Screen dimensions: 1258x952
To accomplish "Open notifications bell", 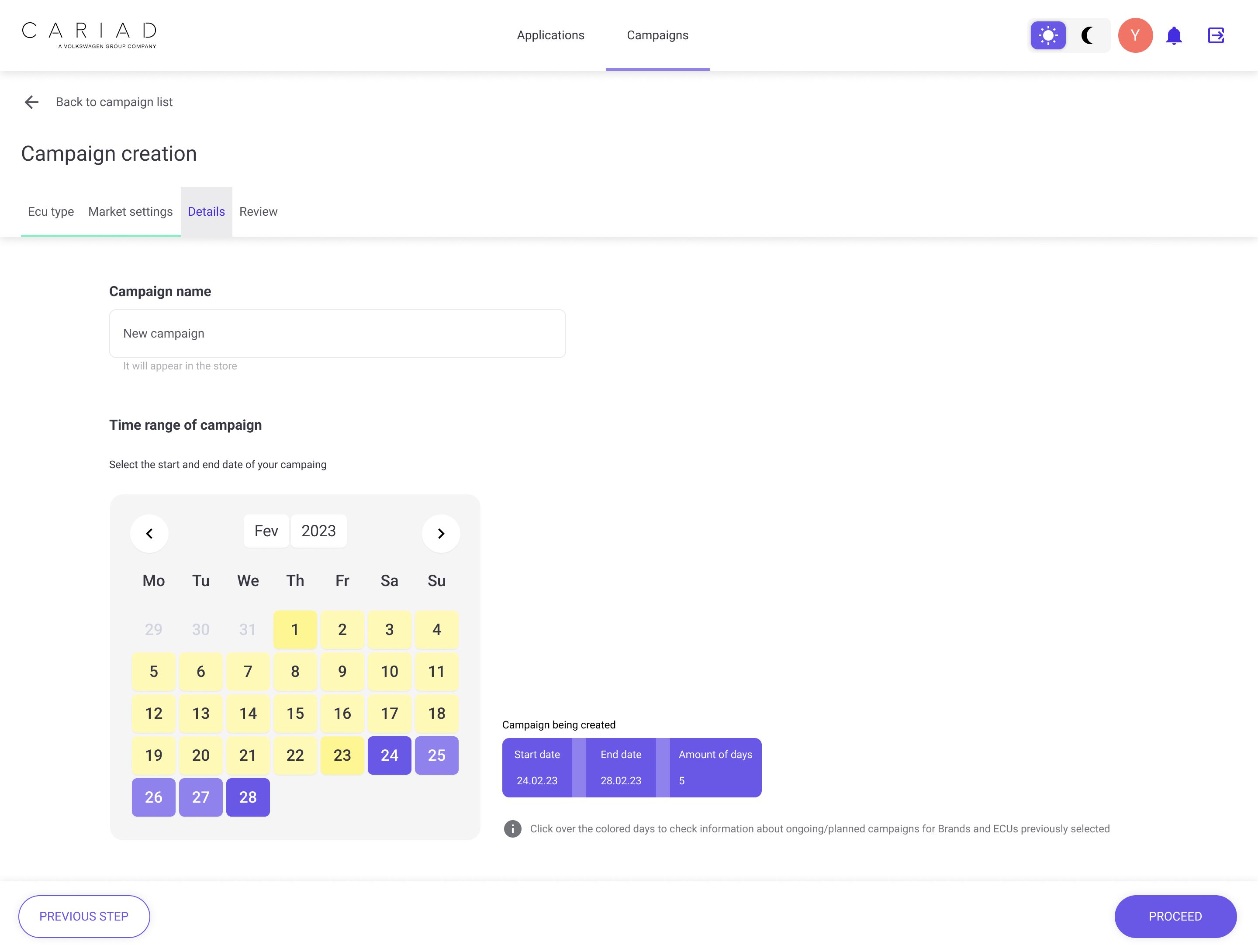I will pos(1174,35).
